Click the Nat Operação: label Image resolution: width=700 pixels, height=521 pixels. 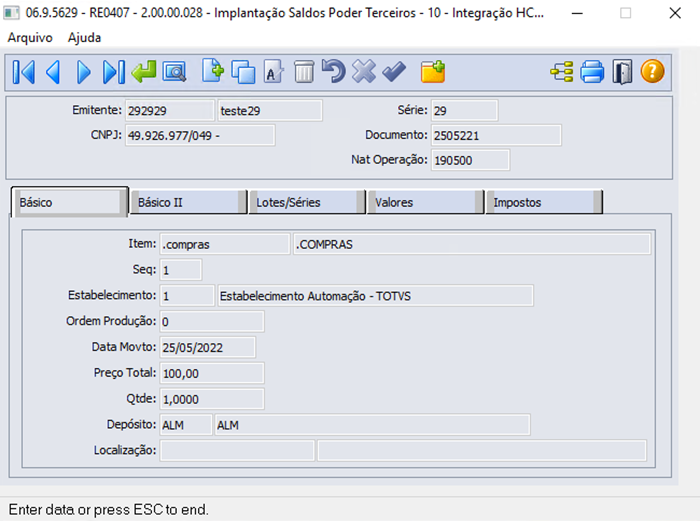point(389,159)
